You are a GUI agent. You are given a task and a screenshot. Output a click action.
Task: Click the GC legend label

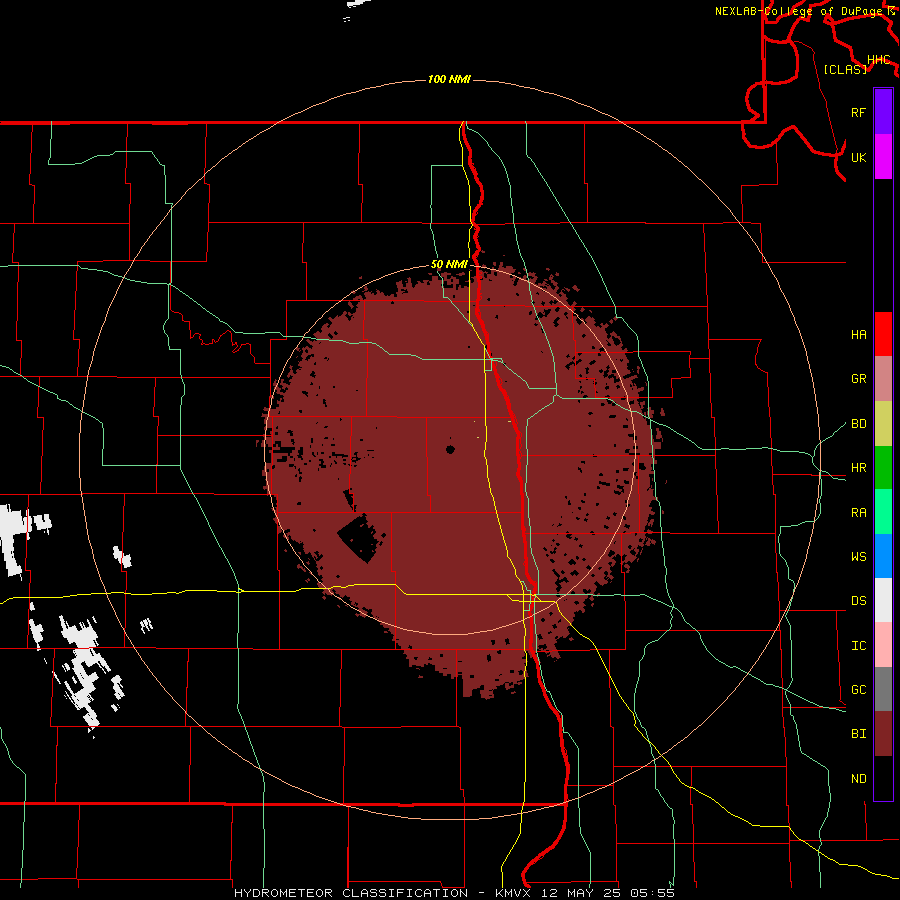858,690
